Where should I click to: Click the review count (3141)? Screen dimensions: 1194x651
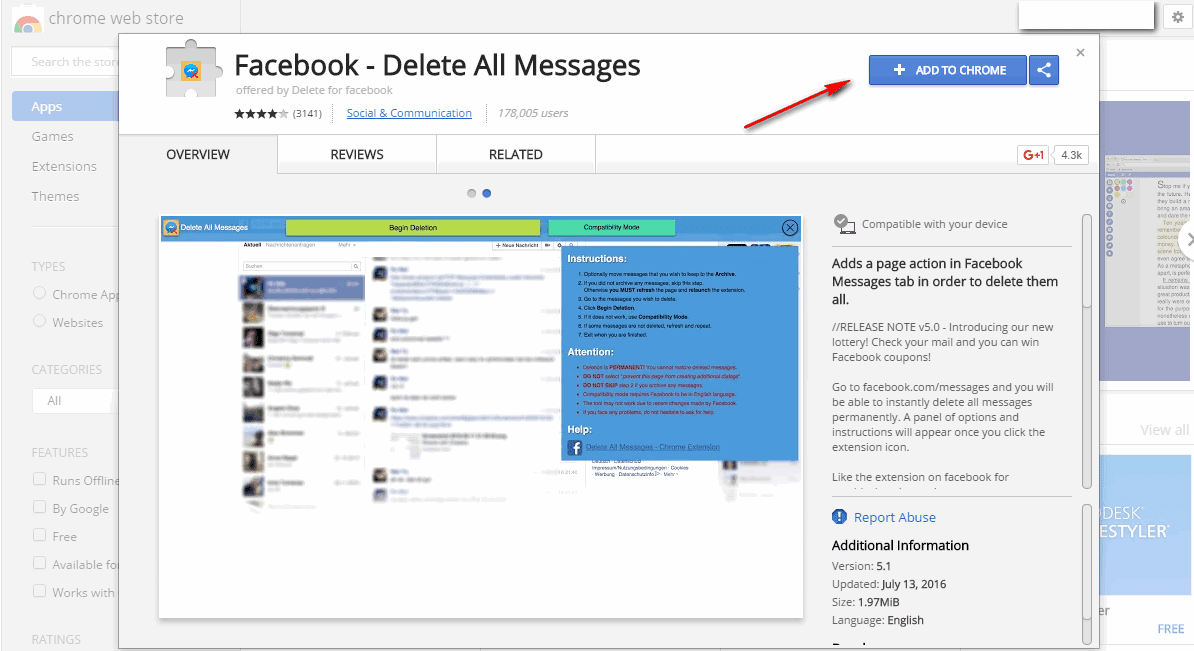(308, 113)
